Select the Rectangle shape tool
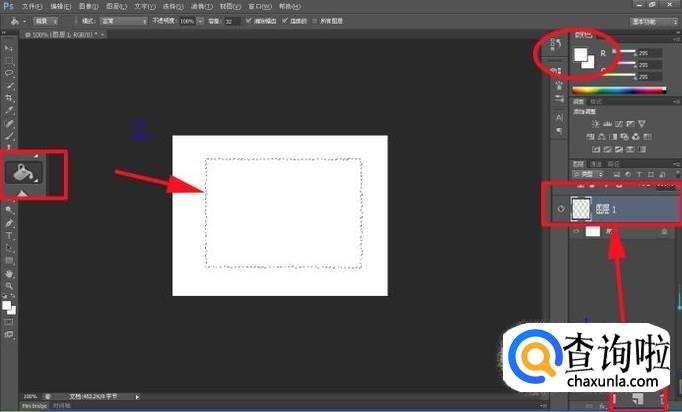Screen dimensions: 682x412 tap(9, 261)
